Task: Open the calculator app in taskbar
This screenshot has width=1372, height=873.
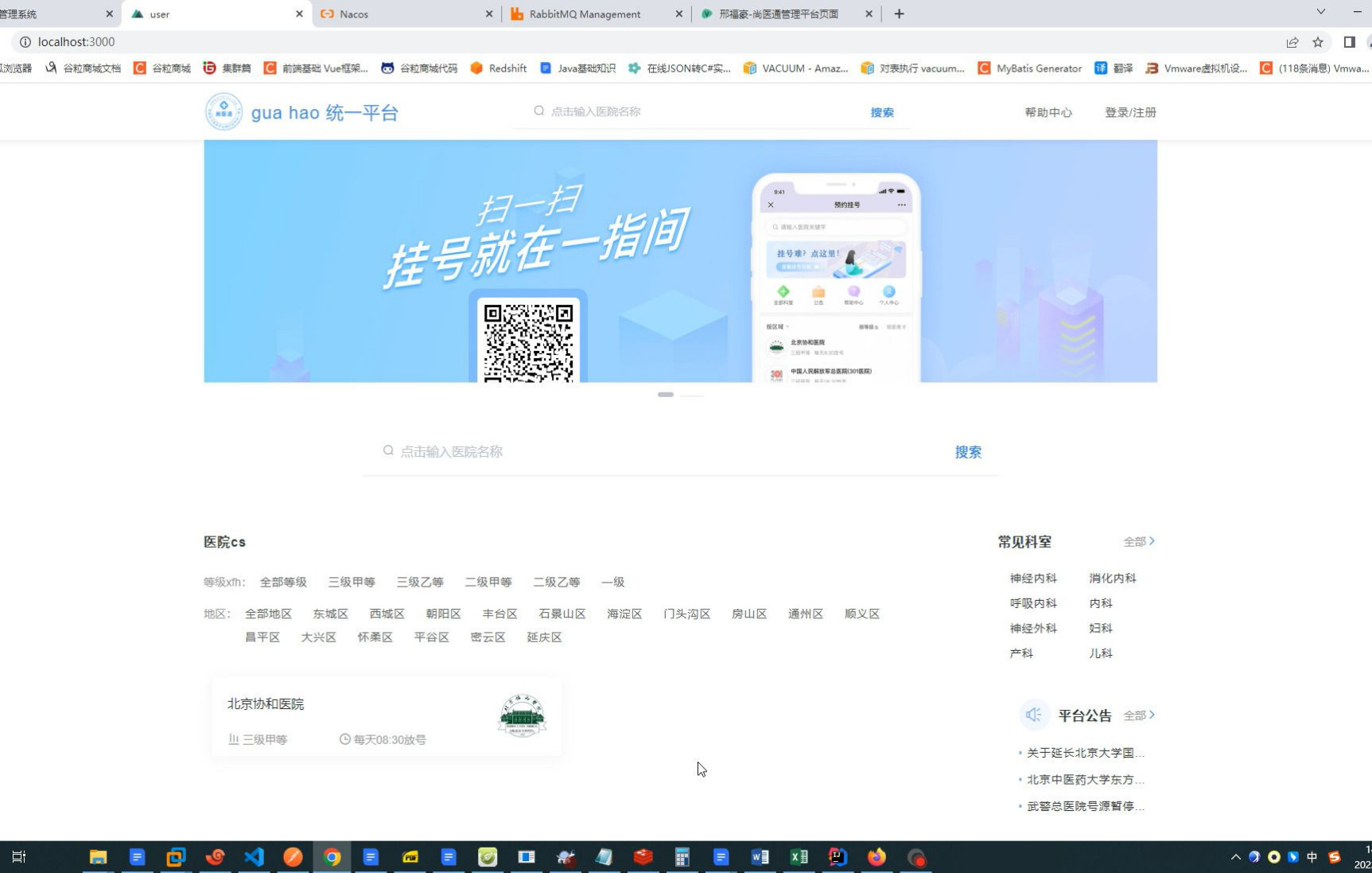Action: [x=682, y=857]
